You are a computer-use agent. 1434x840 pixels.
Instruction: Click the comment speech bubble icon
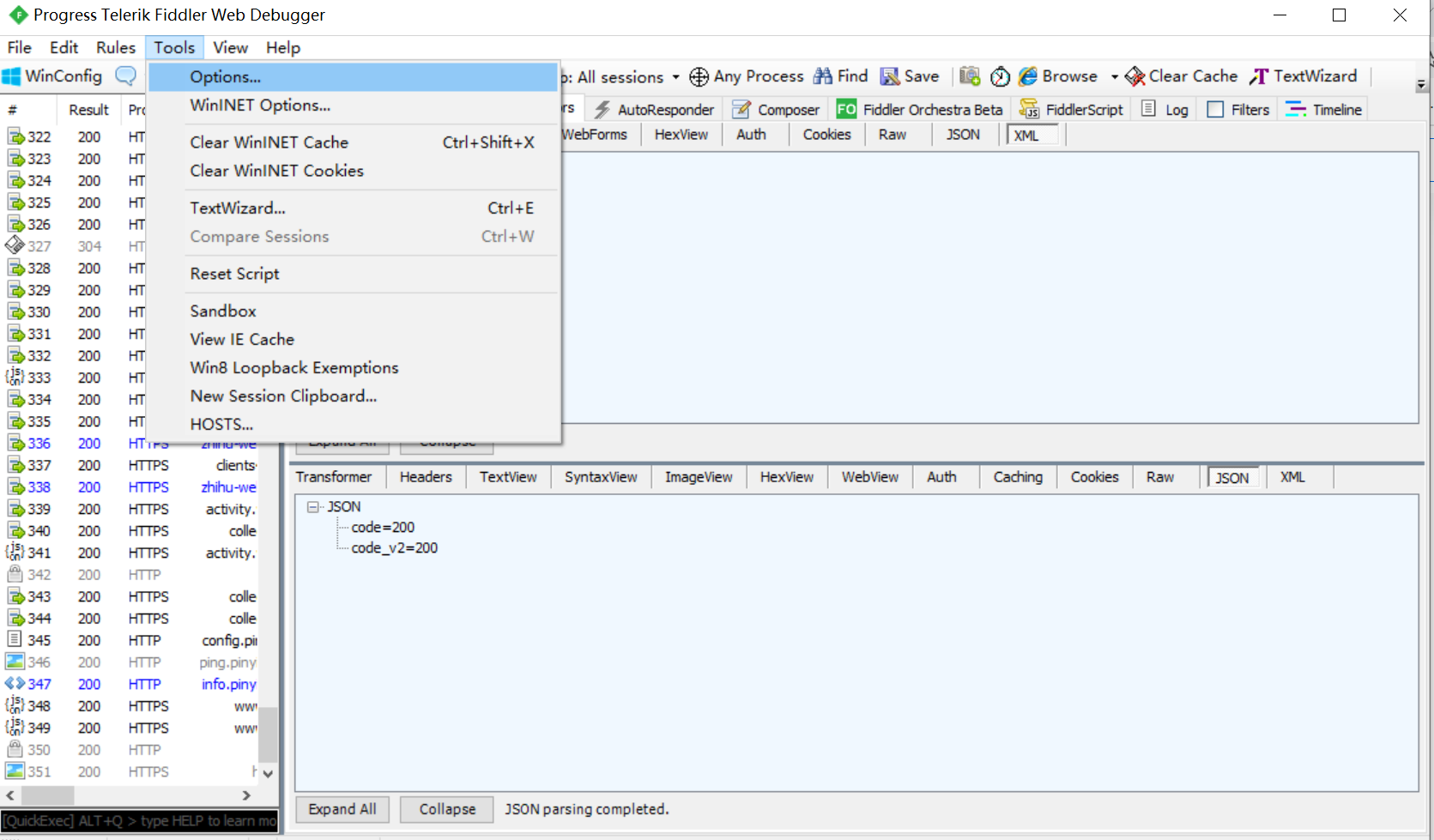coord(126,76)
